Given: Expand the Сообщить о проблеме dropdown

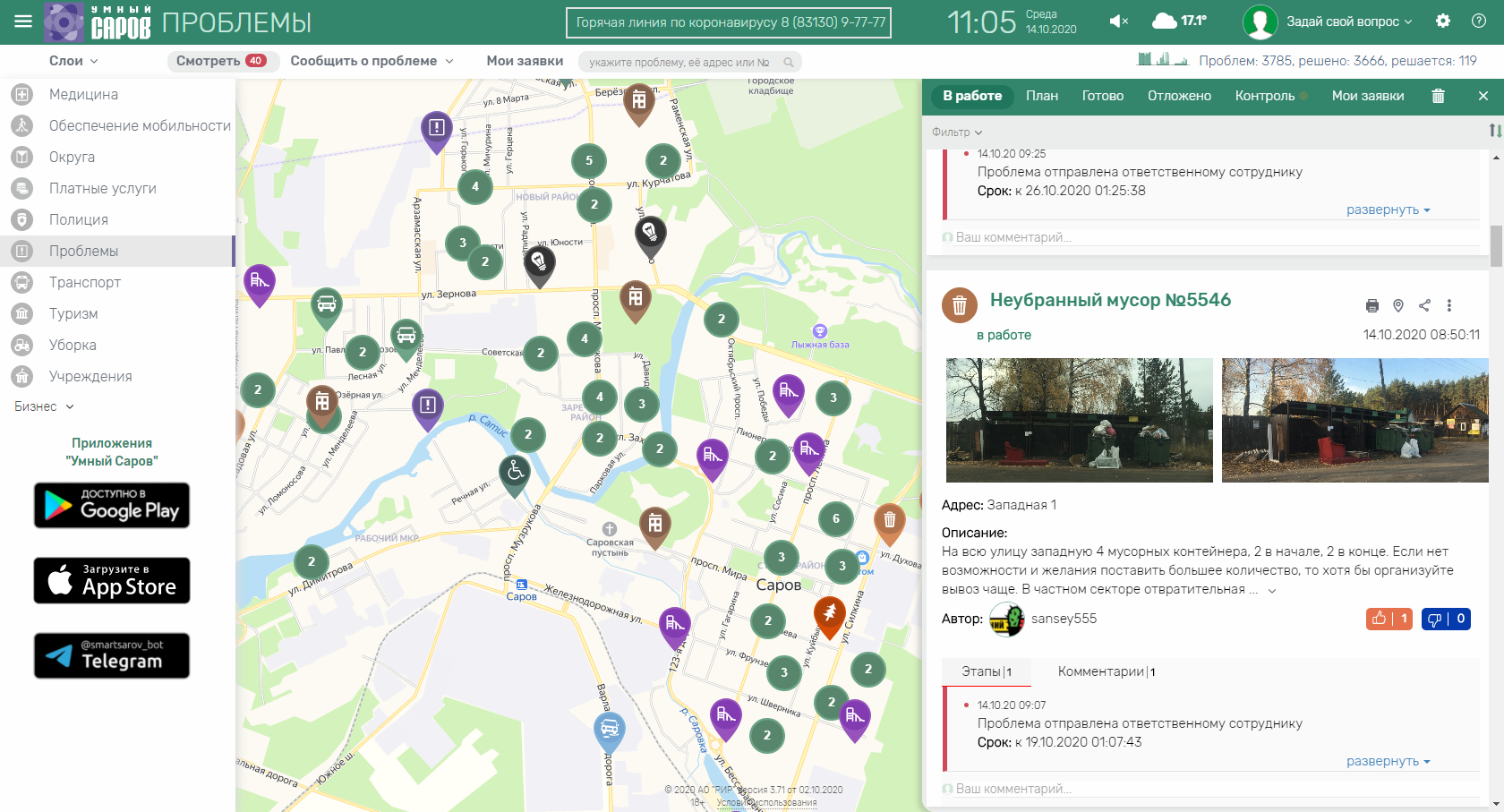Looking at the screenshot, I should [x=372, y=61].
